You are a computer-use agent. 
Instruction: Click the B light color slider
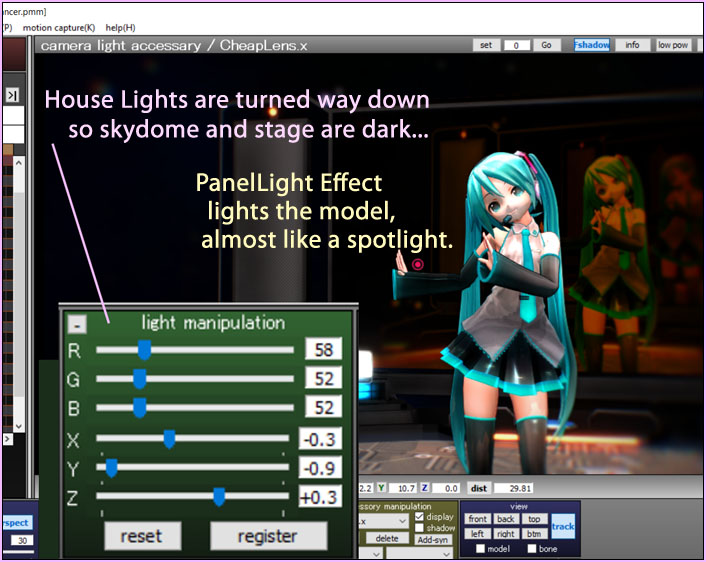(195, 408)
